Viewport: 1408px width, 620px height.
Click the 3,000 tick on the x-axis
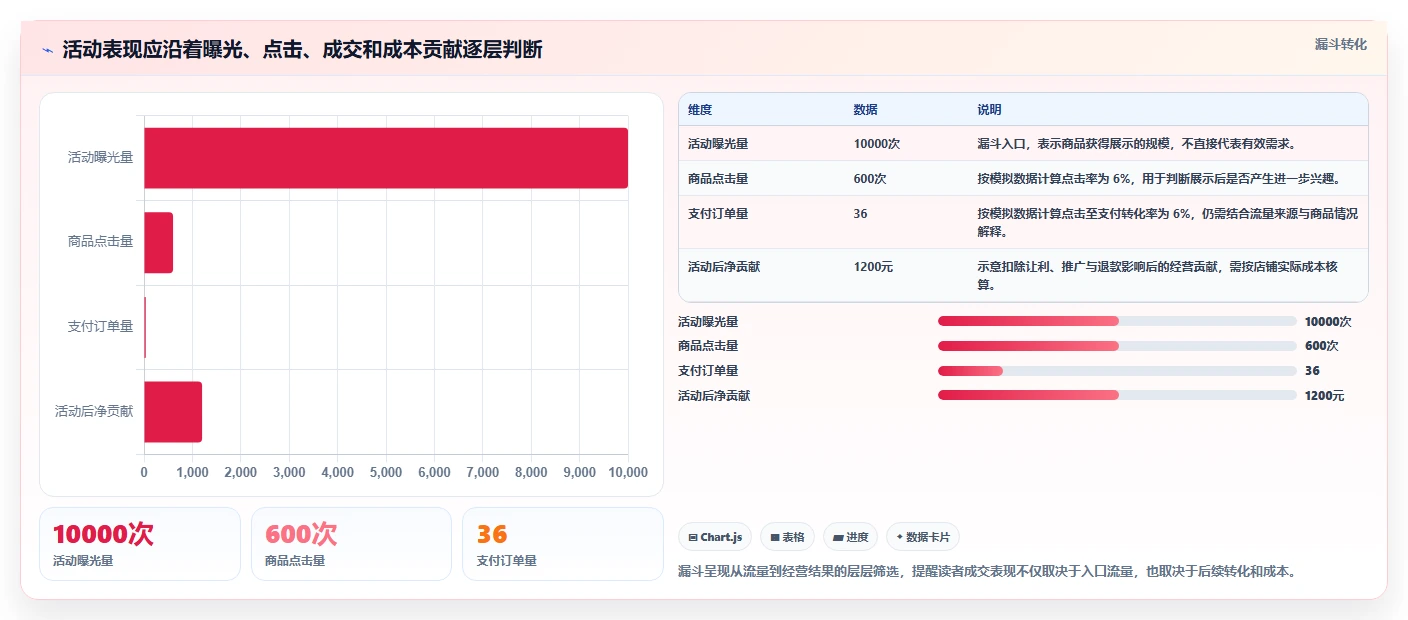pyautogui.click(x=289, y=472)
